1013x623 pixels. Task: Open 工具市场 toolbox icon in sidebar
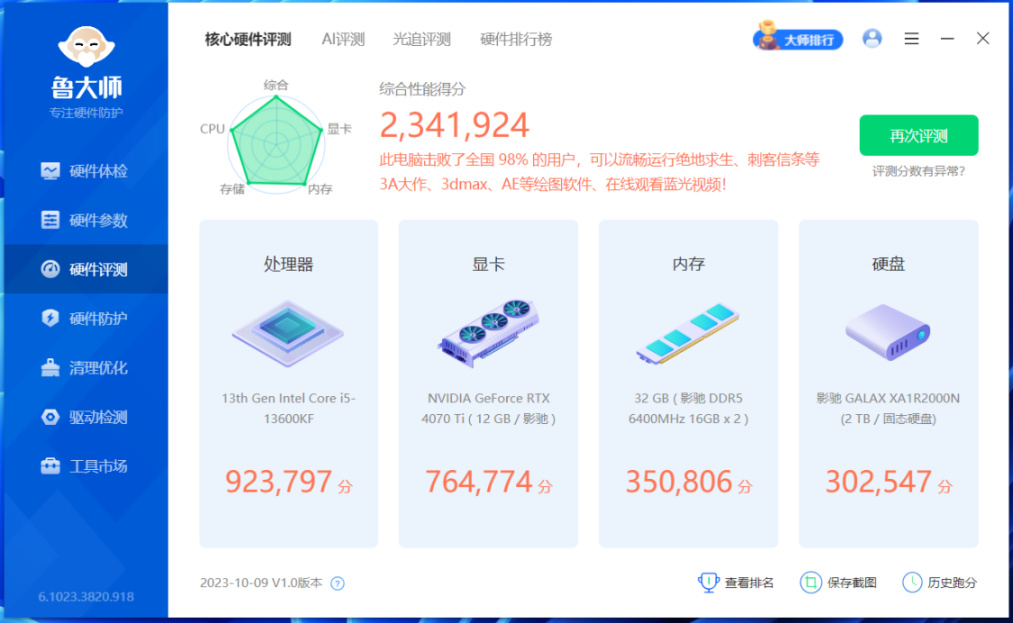[50, 466]
